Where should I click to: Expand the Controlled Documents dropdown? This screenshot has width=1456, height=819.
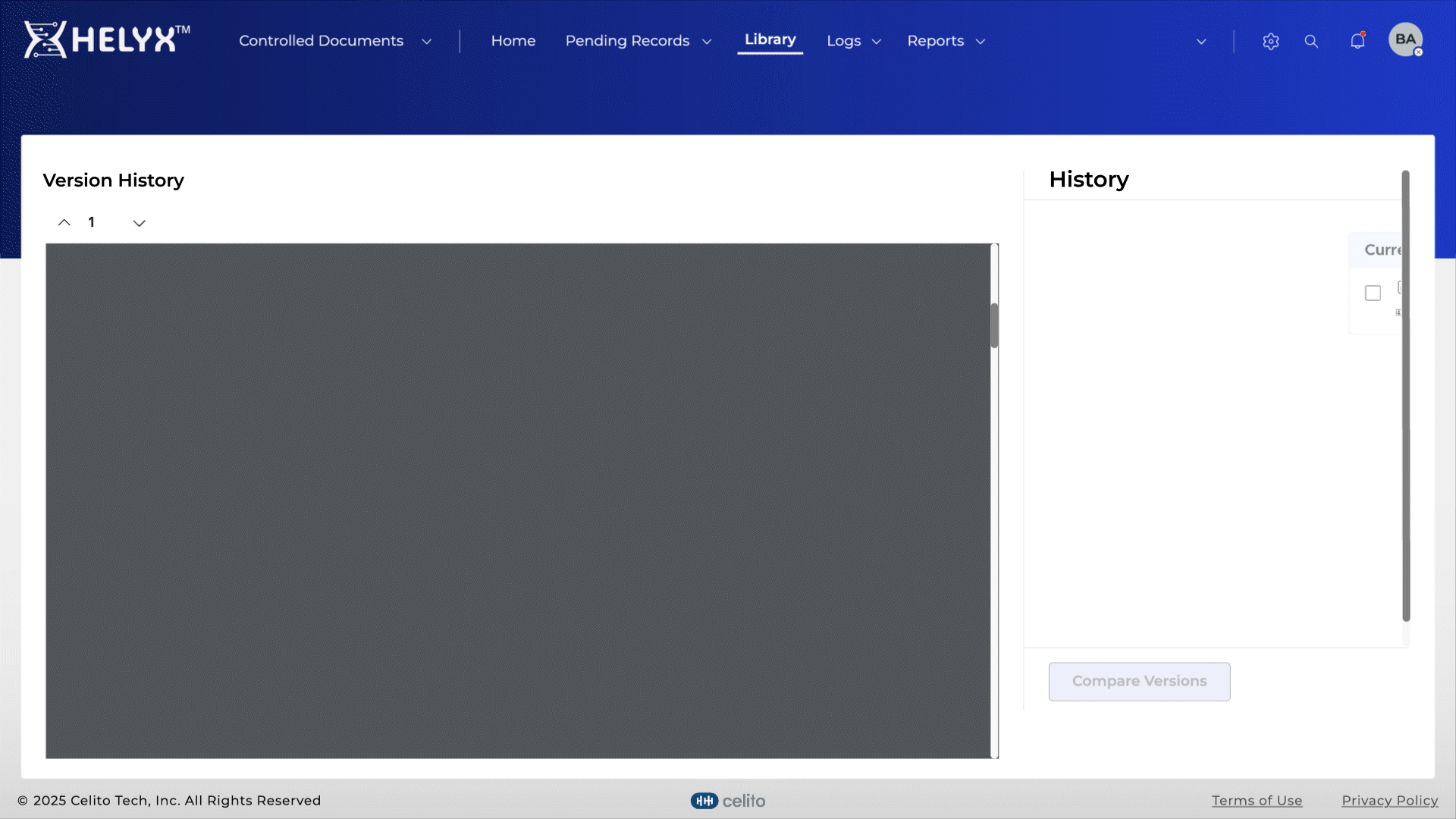[335, 41]
